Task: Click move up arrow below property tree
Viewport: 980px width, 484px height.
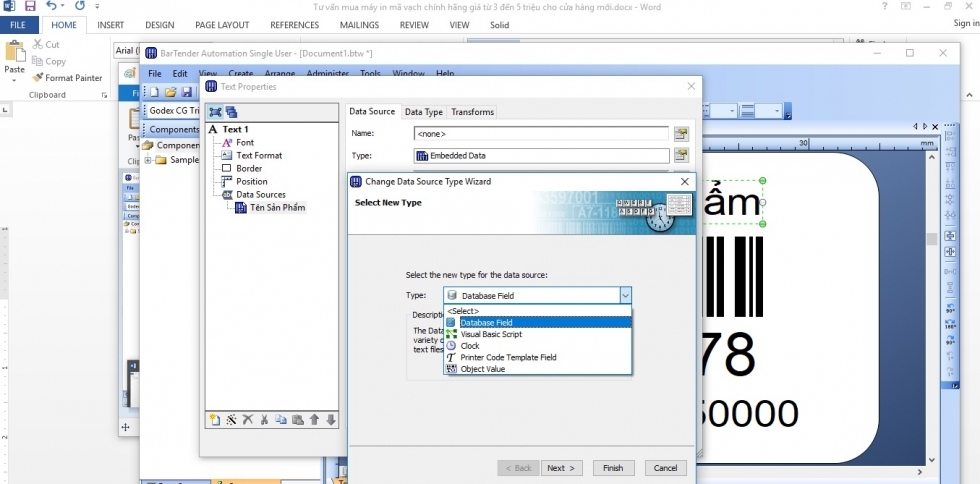Action: [x=314, y=420]
